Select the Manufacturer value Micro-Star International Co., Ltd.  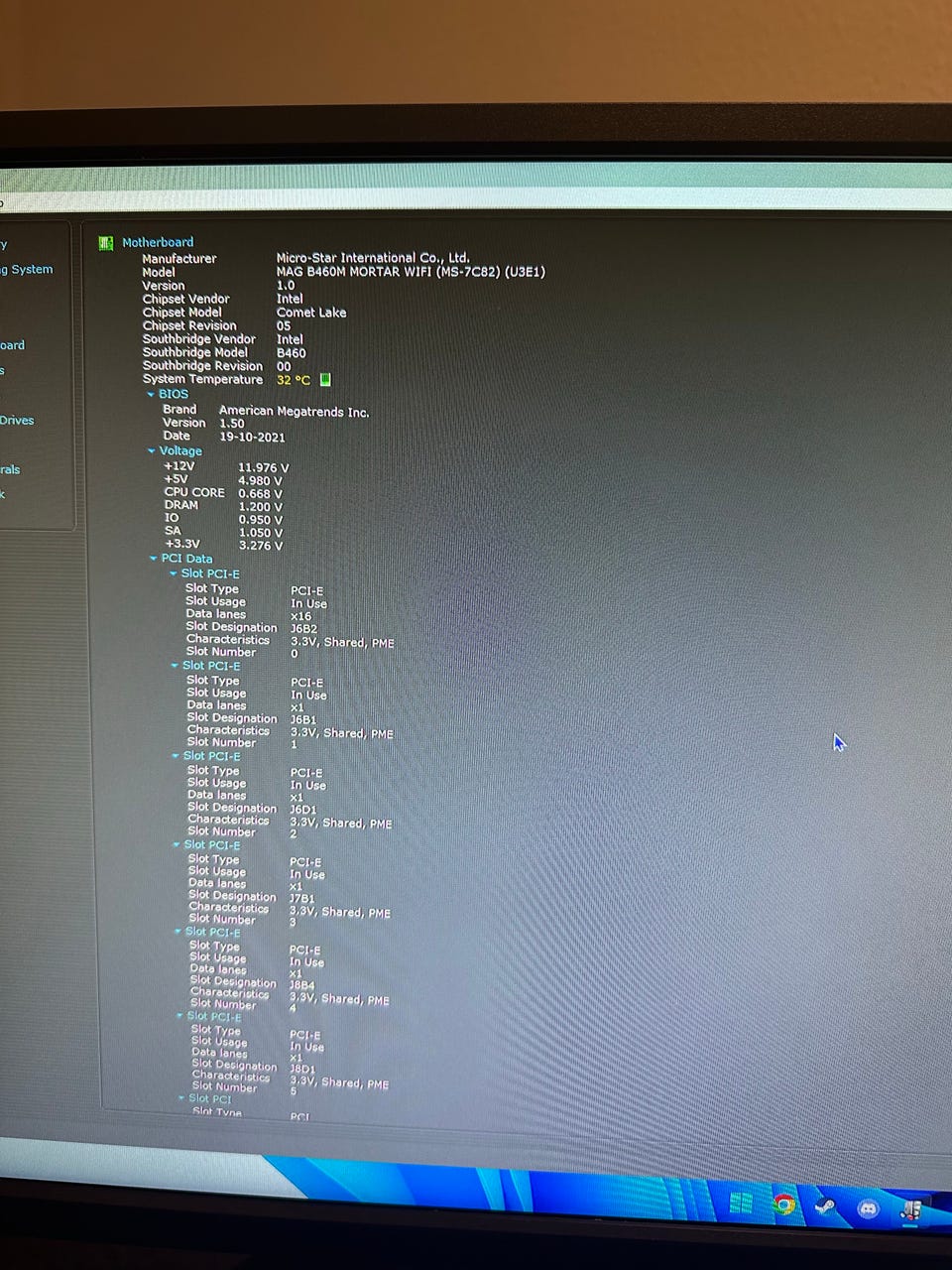point(373,258)
